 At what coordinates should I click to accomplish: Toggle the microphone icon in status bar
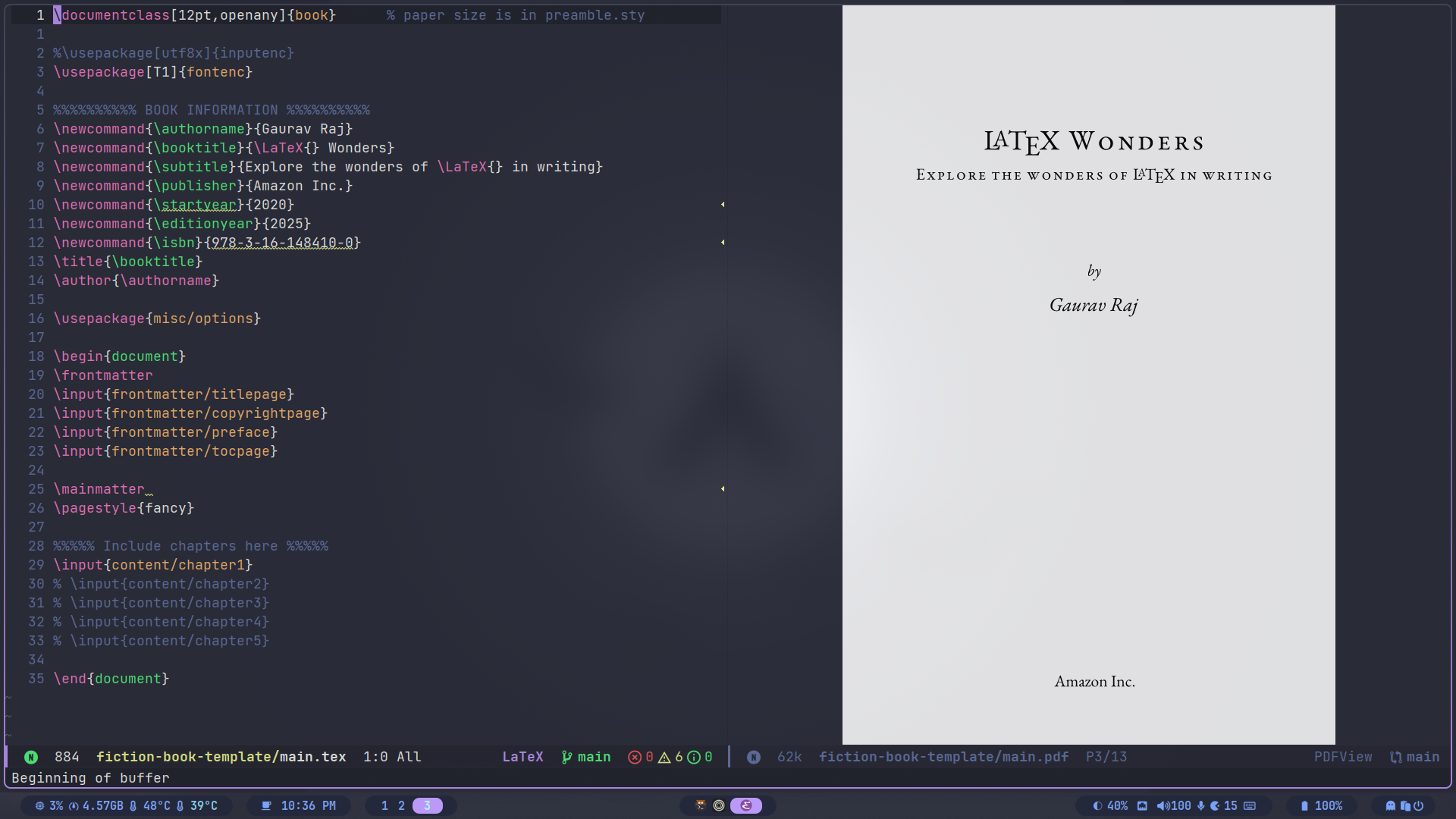[x=1201, y=806]
